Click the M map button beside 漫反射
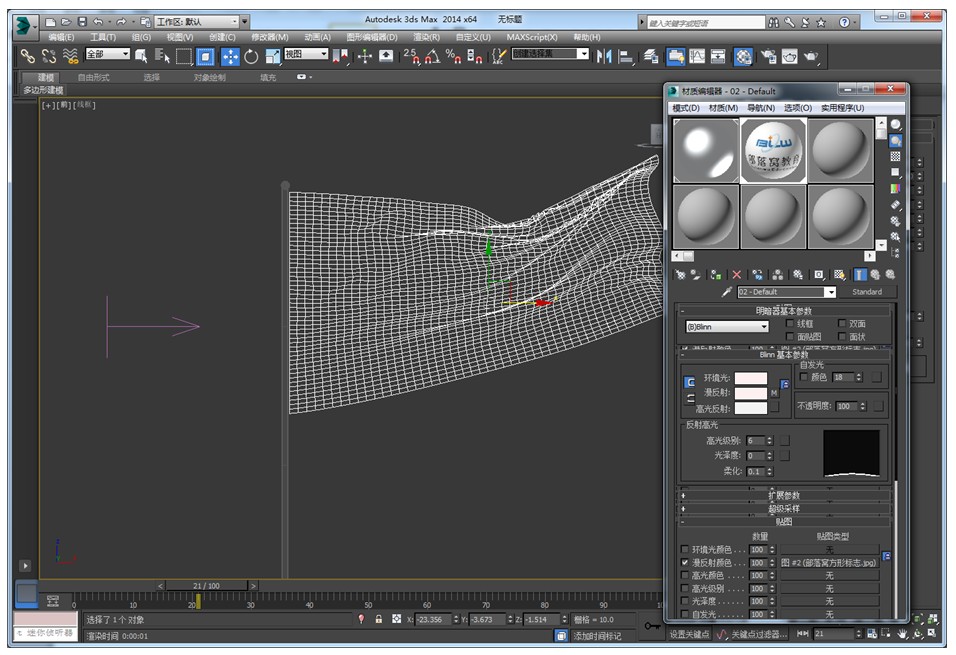Screen dimensions: 956x655 (x=774, y=393)
